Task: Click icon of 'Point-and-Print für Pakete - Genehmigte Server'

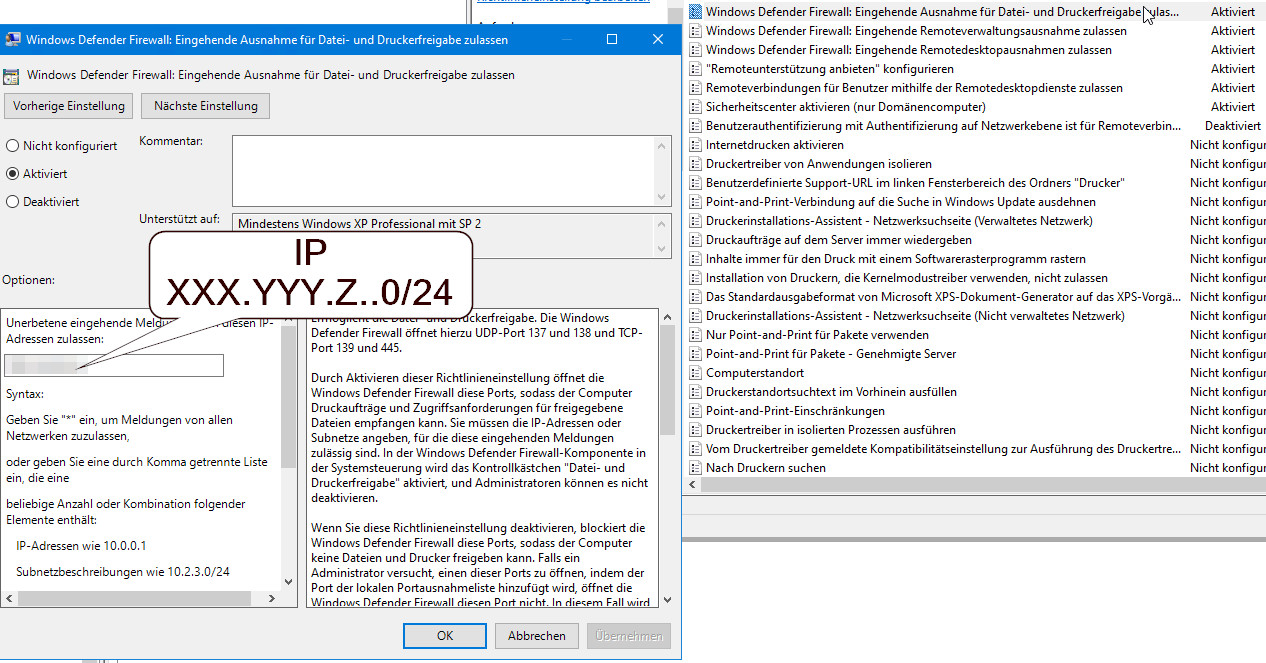Action: [696, 354]
